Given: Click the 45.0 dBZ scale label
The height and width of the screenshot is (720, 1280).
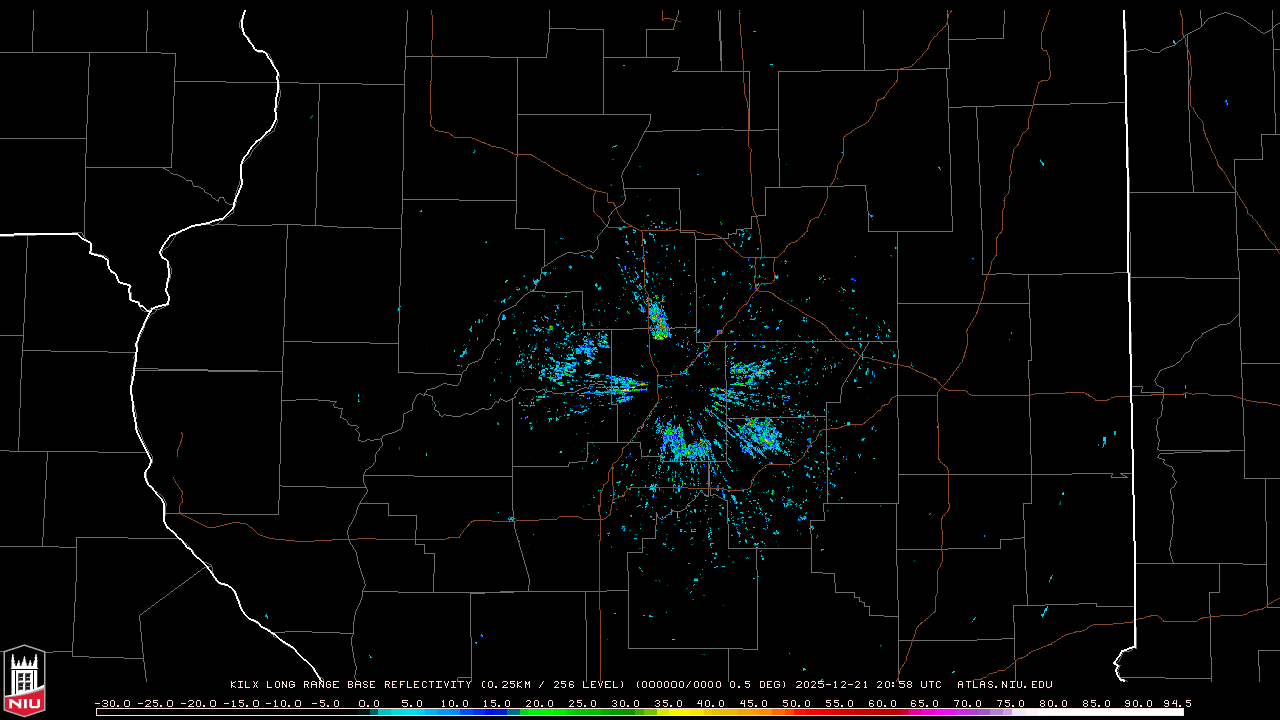Looking at the screenshot, I should pyautogui.click(x=754, y=703).
